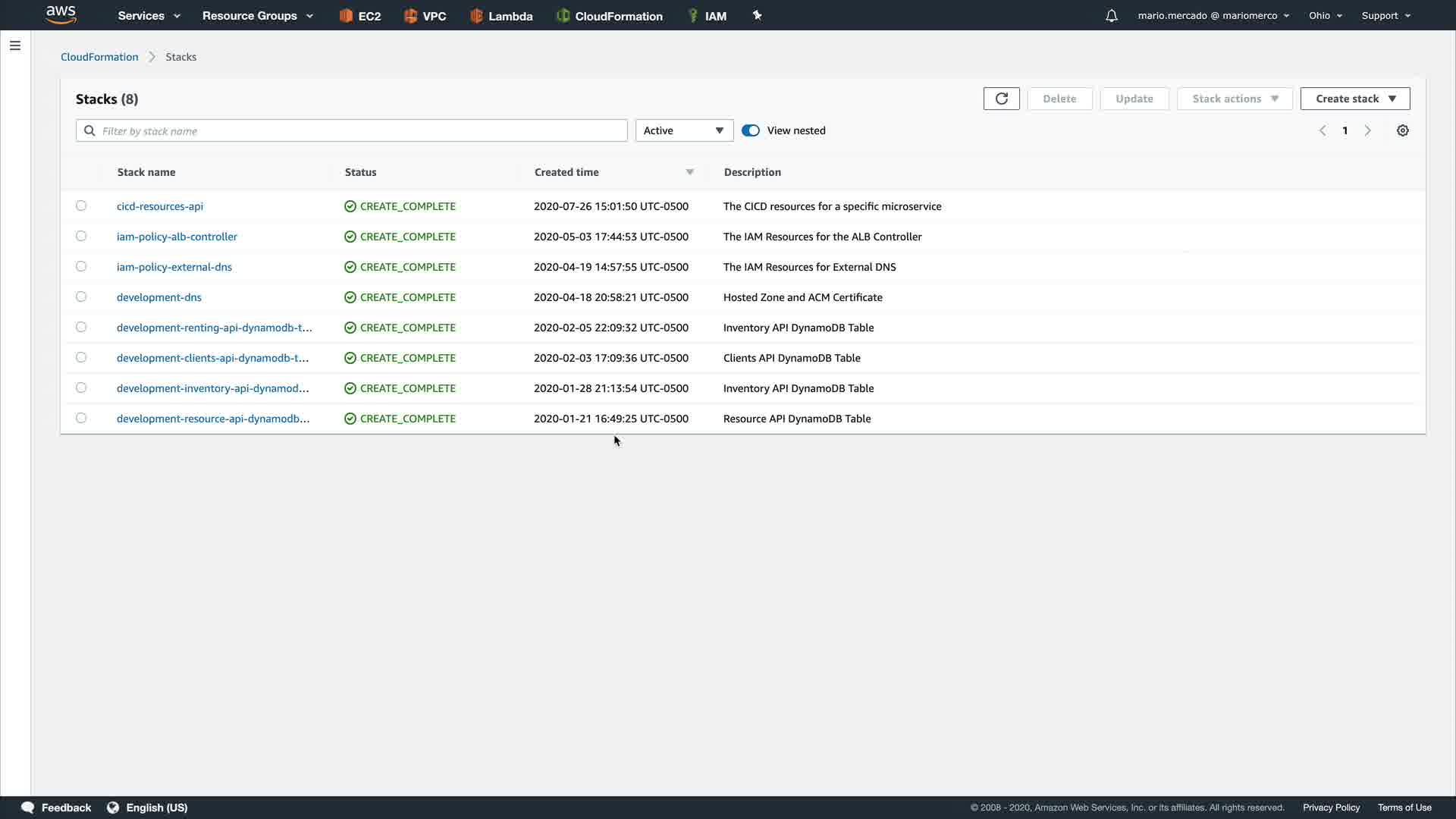The image size is (1456, 819).
Task: Click the CloudFormation breadcrumb link
Action: pos(99,57)
